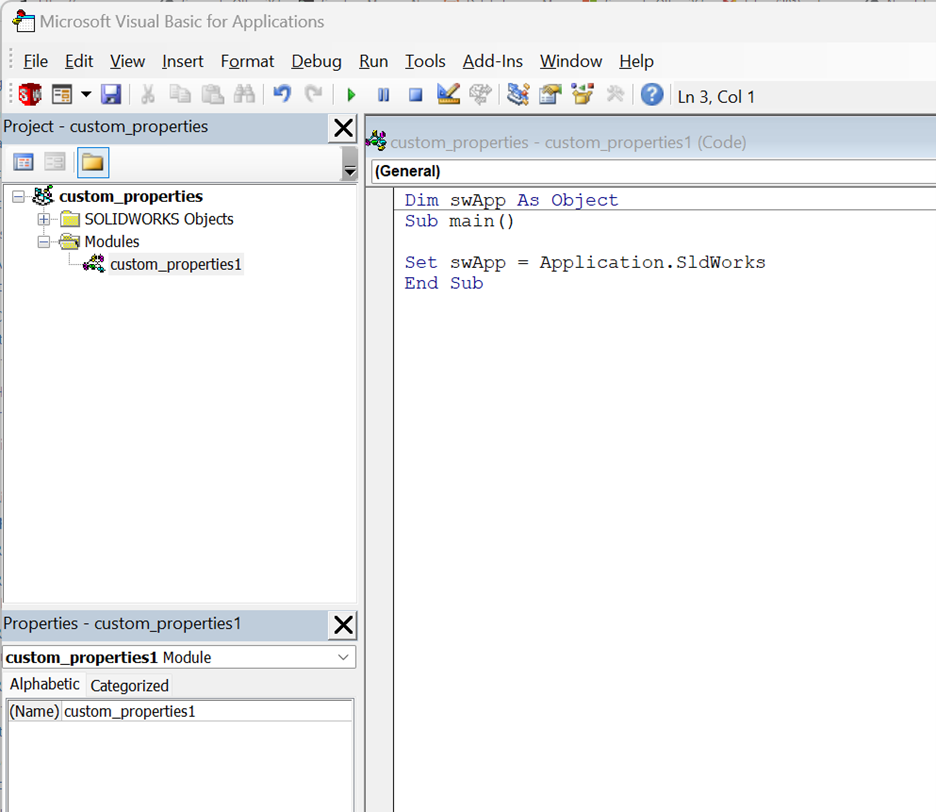This screenshot has height=812, width=936.
Task: Select SOLIDWORKS Objects folder item
Action: (159, 219)
